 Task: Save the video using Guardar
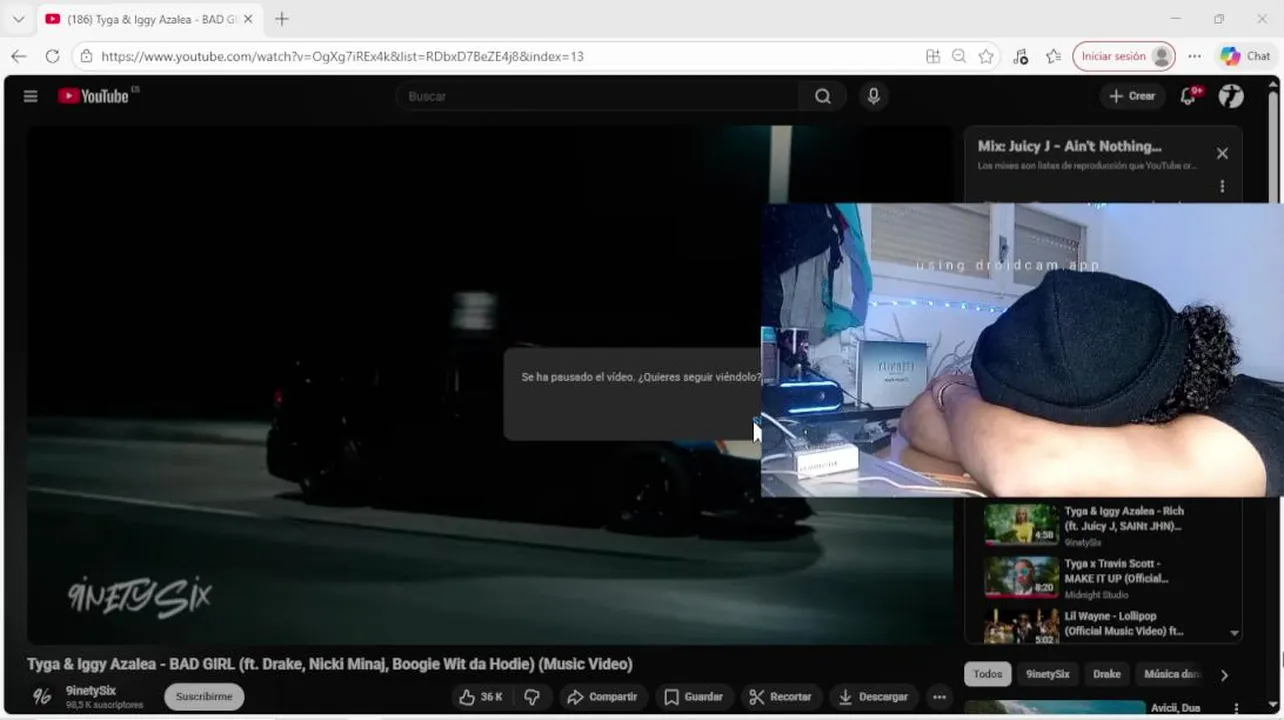coord(693,697)
